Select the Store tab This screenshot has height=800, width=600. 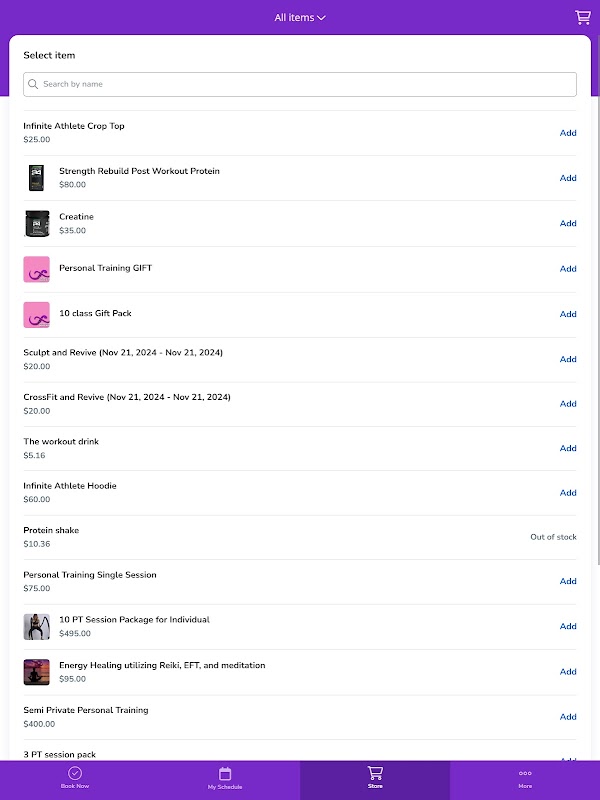[x=375, y=778]
